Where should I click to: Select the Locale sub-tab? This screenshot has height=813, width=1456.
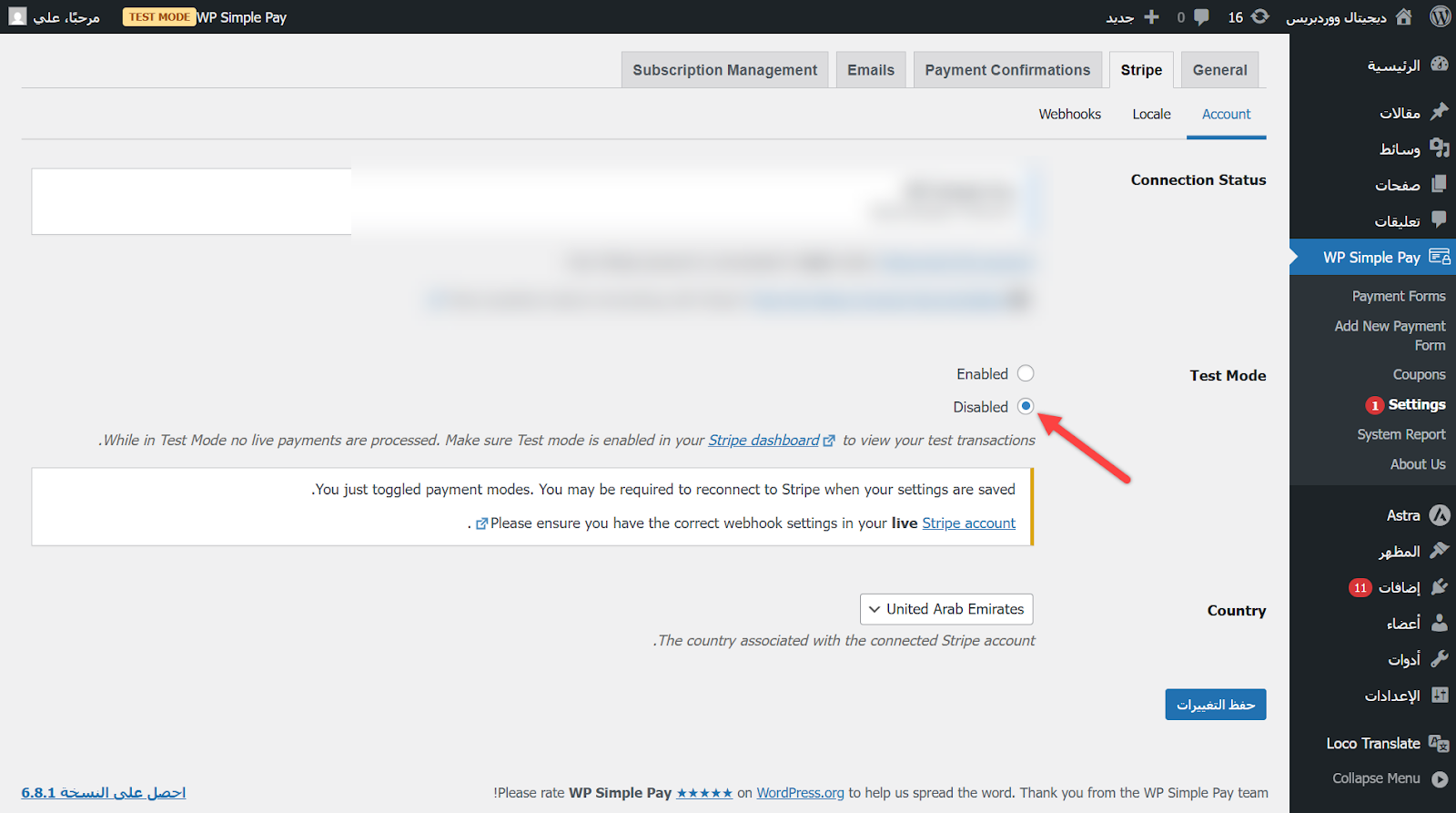pyautogui.click(x=1151, y=115)
